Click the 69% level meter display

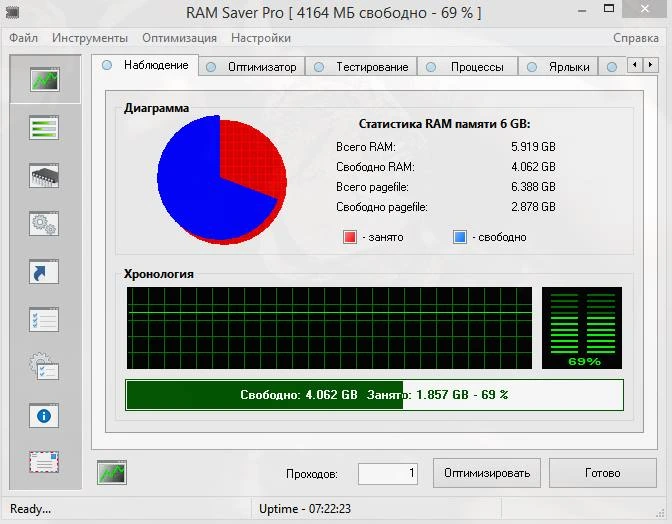(x=582, y=328)
